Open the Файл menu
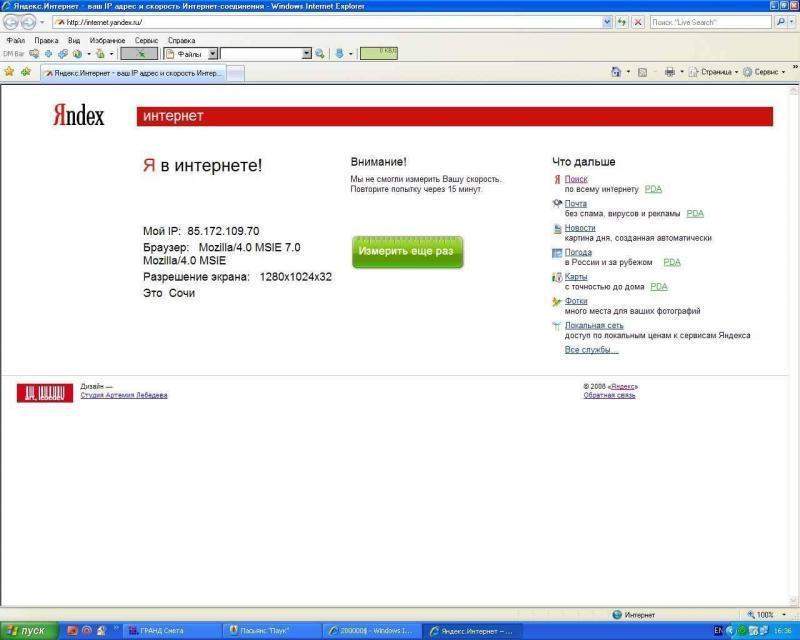This screenshot has height=640, width=800. tap(16, 40)
